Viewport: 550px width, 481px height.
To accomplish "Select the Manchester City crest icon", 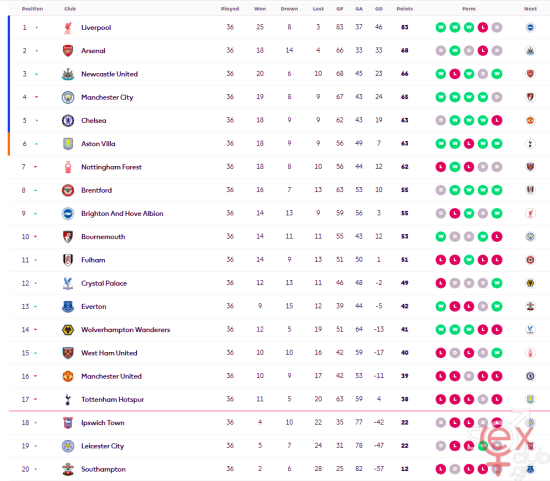I will 68,97.
